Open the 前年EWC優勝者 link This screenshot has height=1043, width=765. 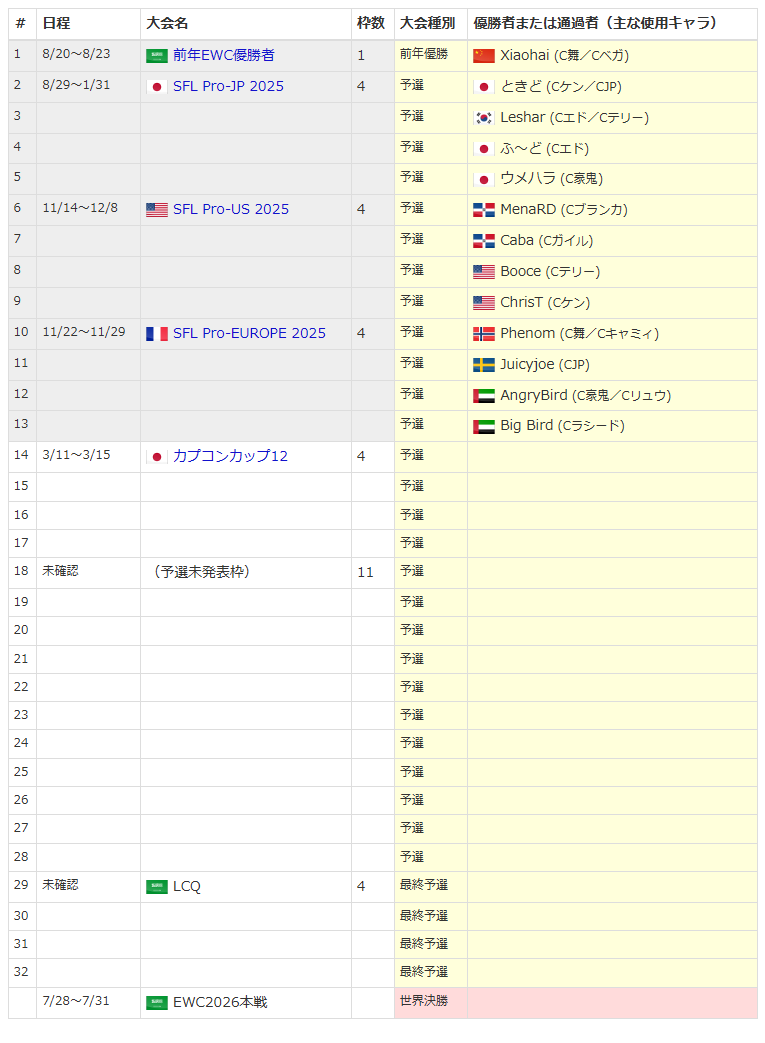(224, 55)
